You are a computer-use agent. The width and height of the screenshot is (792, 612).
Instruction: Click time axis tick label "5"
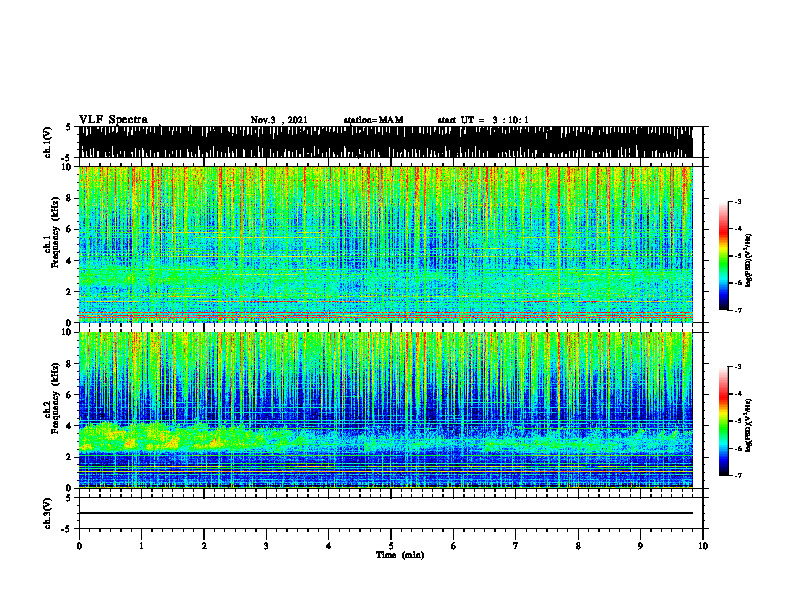point(391,546)
